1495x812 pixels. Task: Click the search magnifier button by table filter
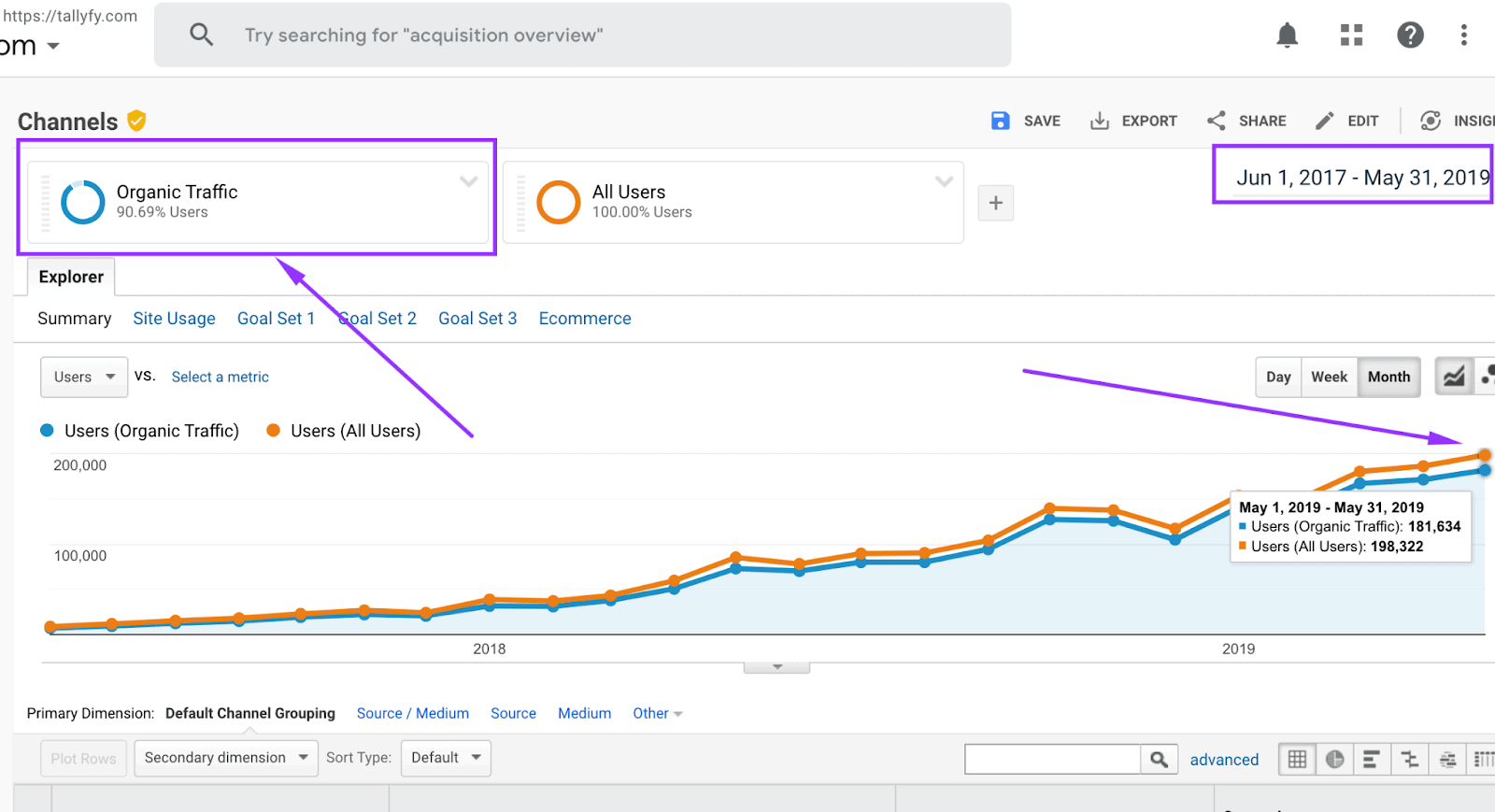(1159, 759)
